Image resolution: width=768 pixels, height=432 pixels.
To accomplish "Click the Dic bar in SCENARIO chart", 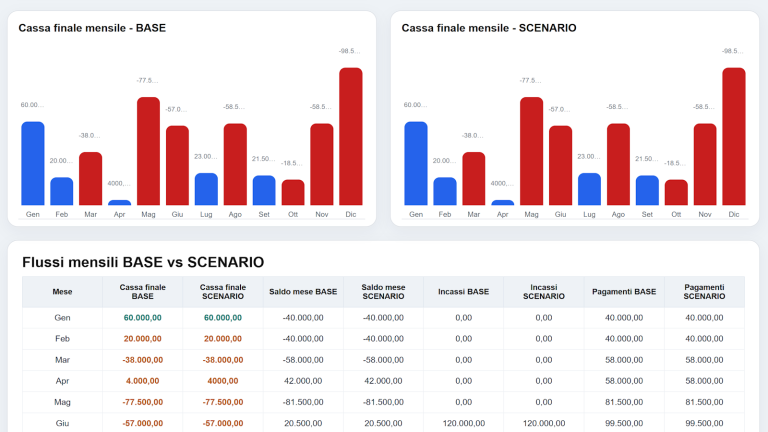I will 733,136.
